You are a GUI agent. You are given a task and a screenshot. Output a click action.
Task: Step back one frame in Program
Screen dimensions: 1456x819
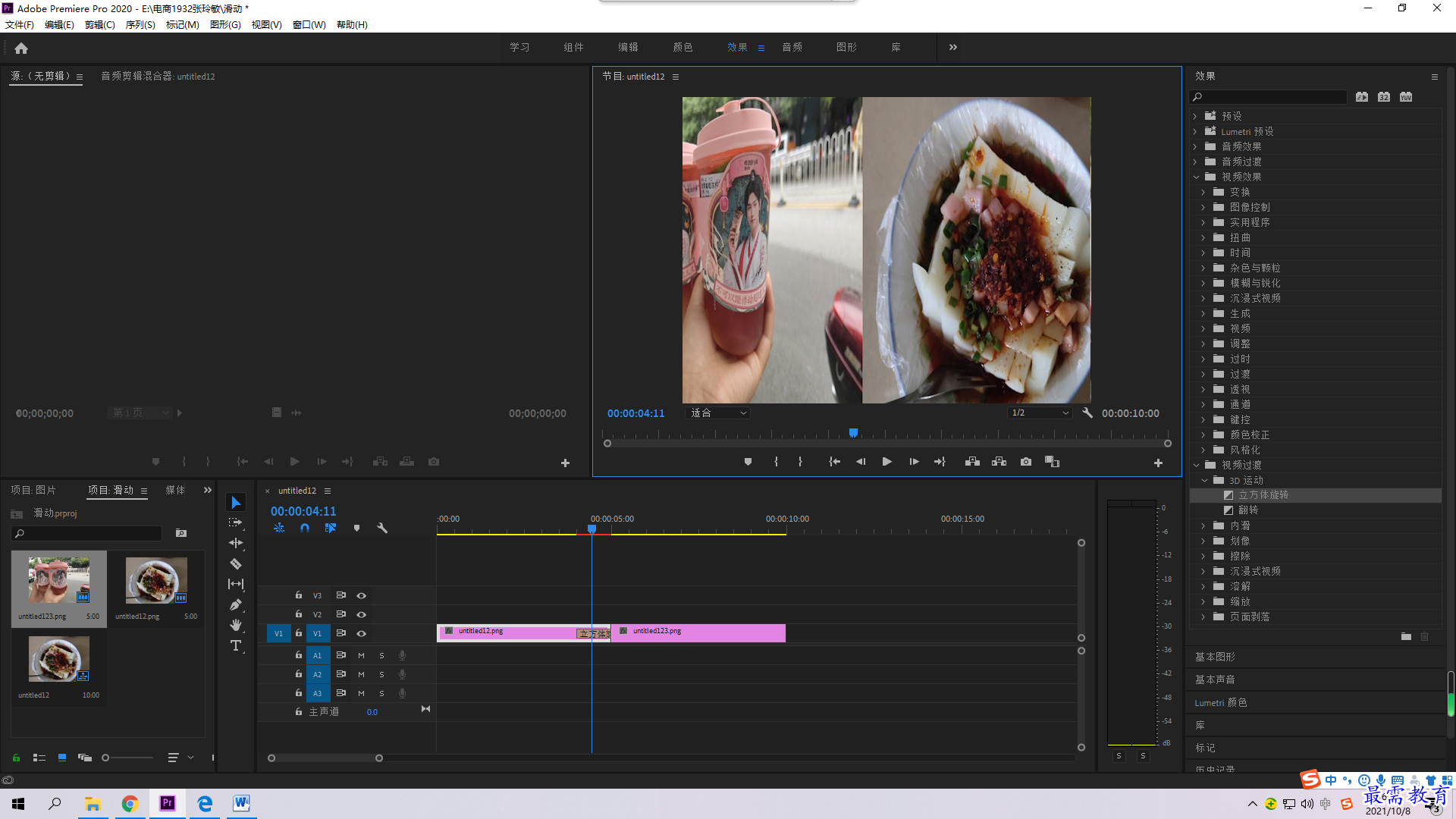pos(861,462)
